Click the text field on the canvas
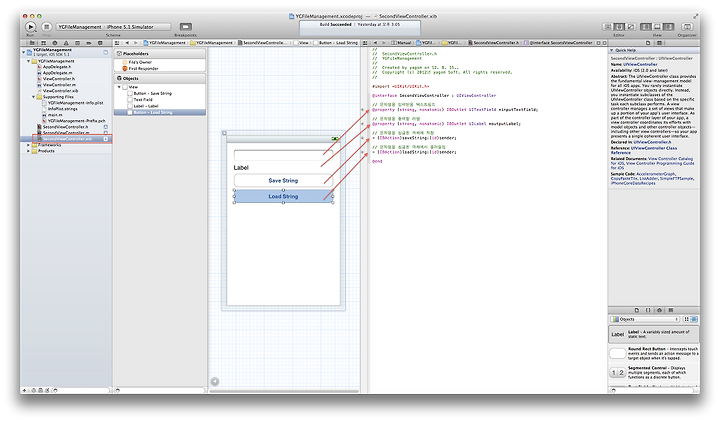This screenshot has width=720, height=422. click(x=283, y=155)
